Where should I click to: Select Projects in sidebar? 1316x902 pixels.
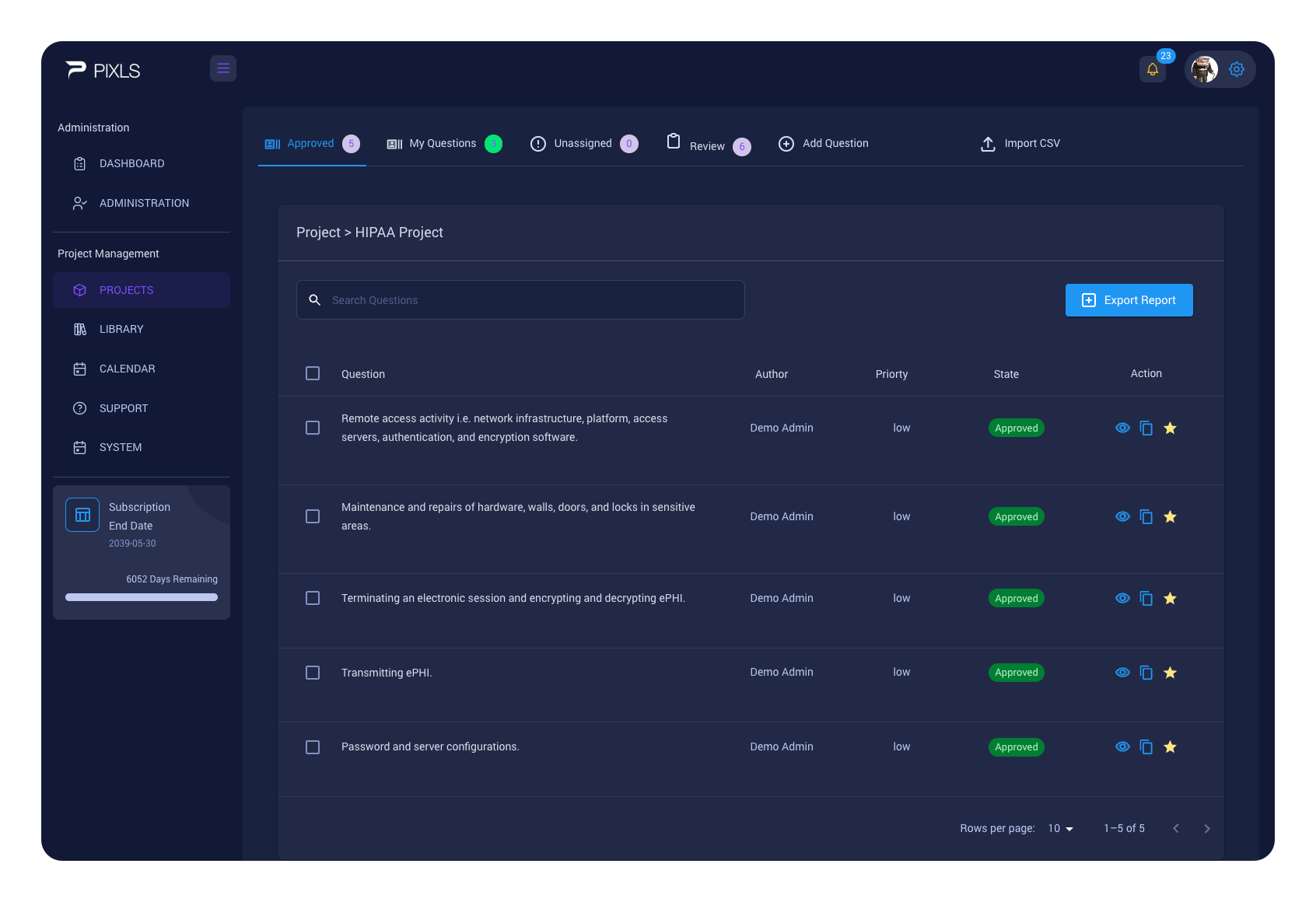point(142,290)
